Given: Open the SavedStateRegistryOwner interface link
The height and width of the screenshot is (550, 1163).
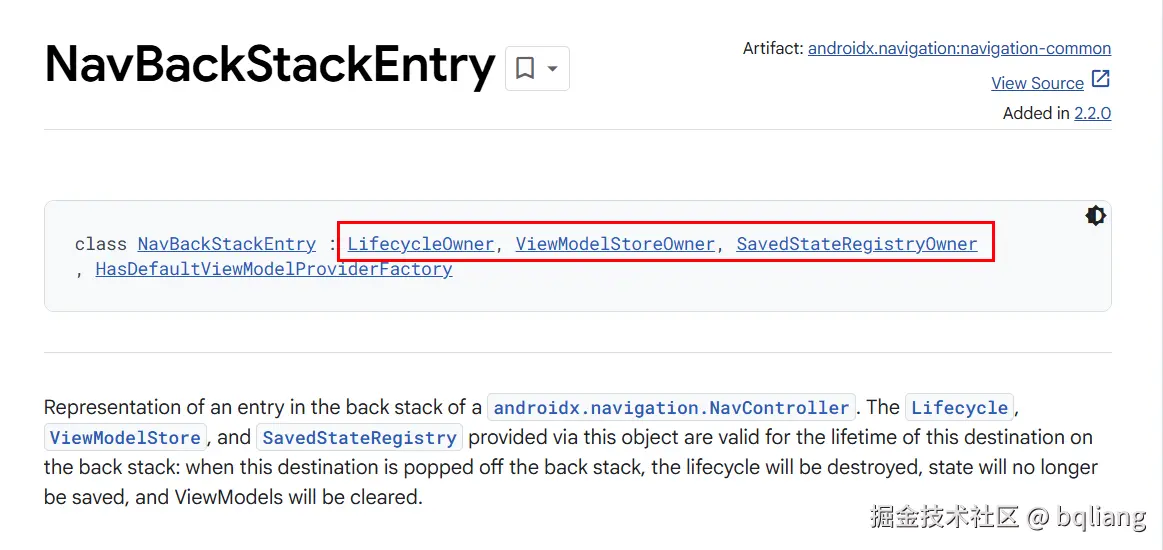Looking at the screenshot, I should (857, 244).
